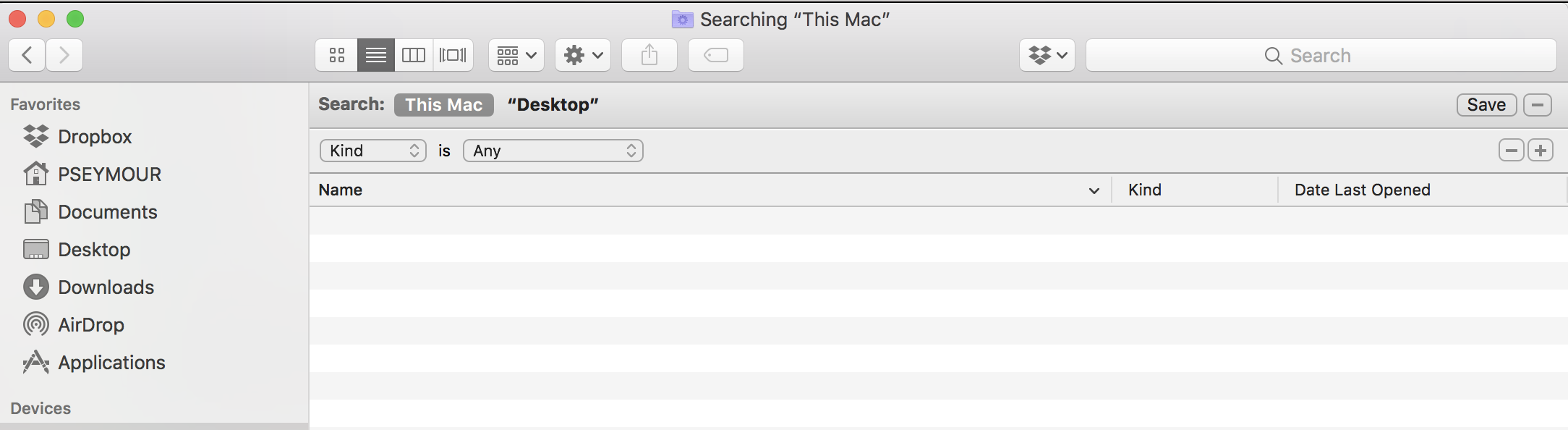Save the current search
The image size is (1568, 430).
1486,105
